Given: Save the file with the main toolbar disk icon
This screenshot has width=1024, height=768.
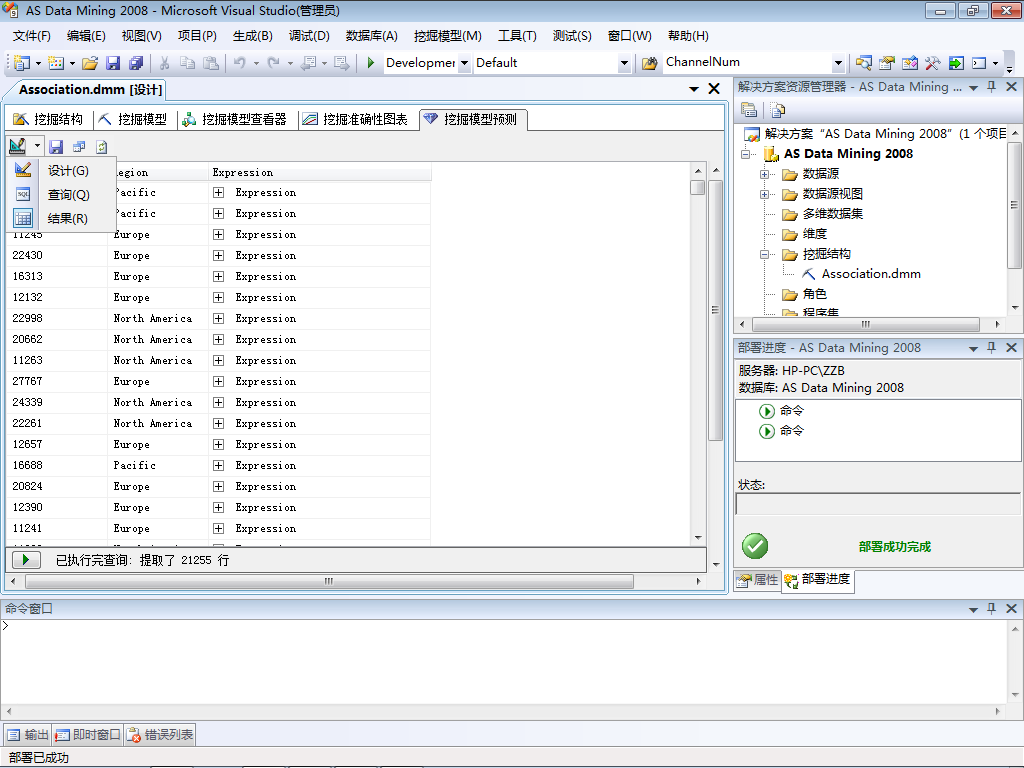Looking at the screenshot, I should (113, 63).
